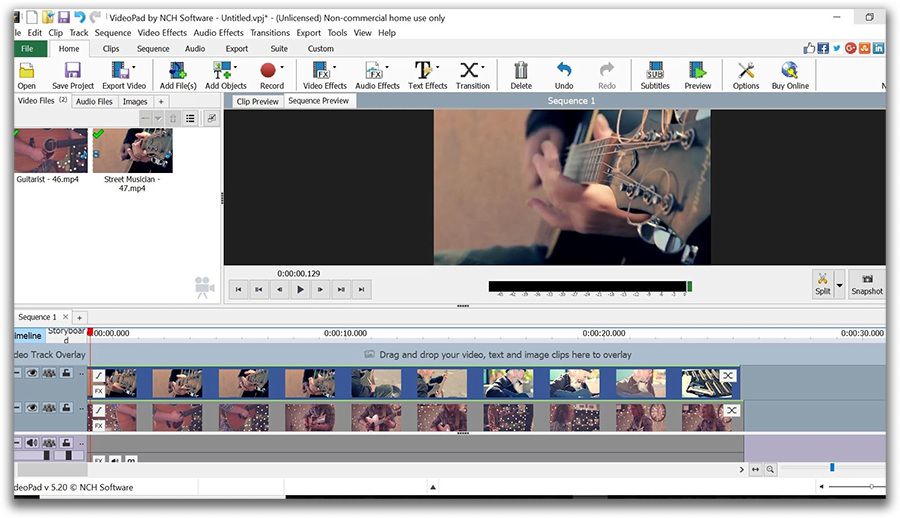Mute the audio track speaker icon

(33, 442)
